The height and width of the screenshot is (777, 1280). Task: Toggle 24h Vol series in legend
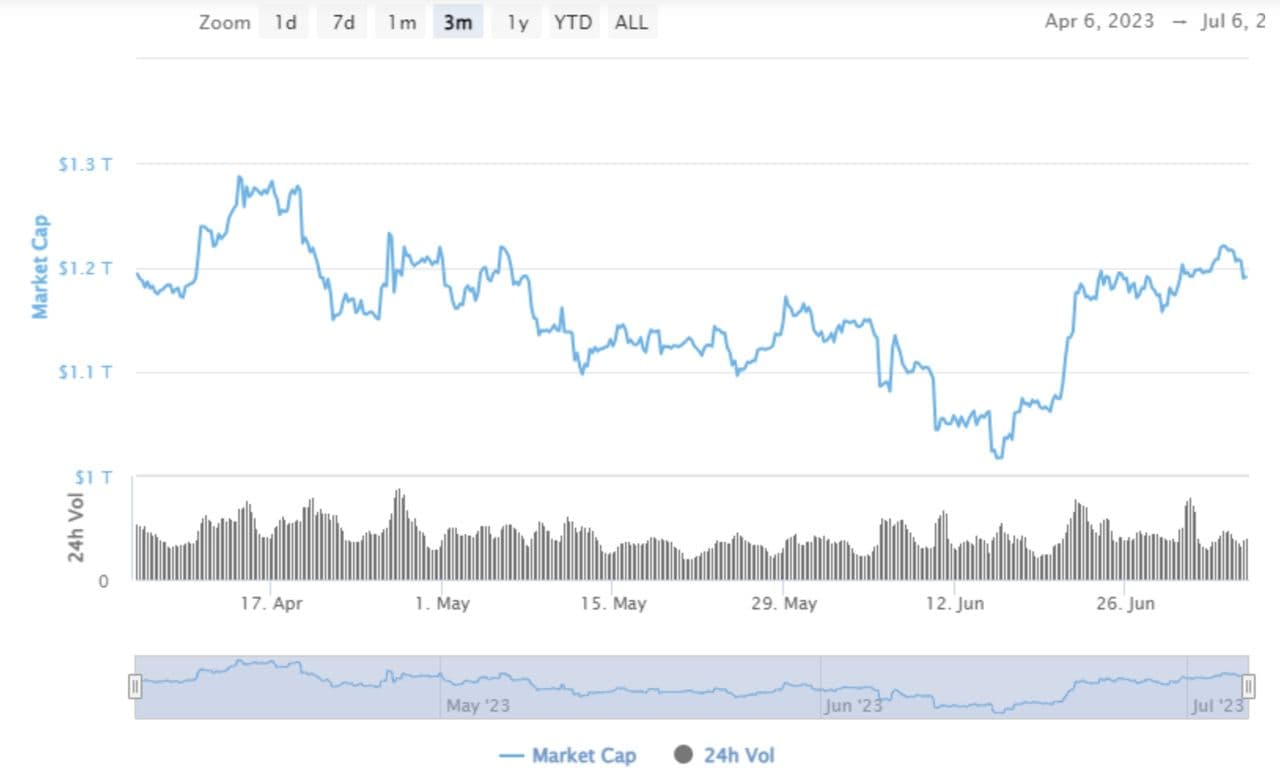point(739,755)
